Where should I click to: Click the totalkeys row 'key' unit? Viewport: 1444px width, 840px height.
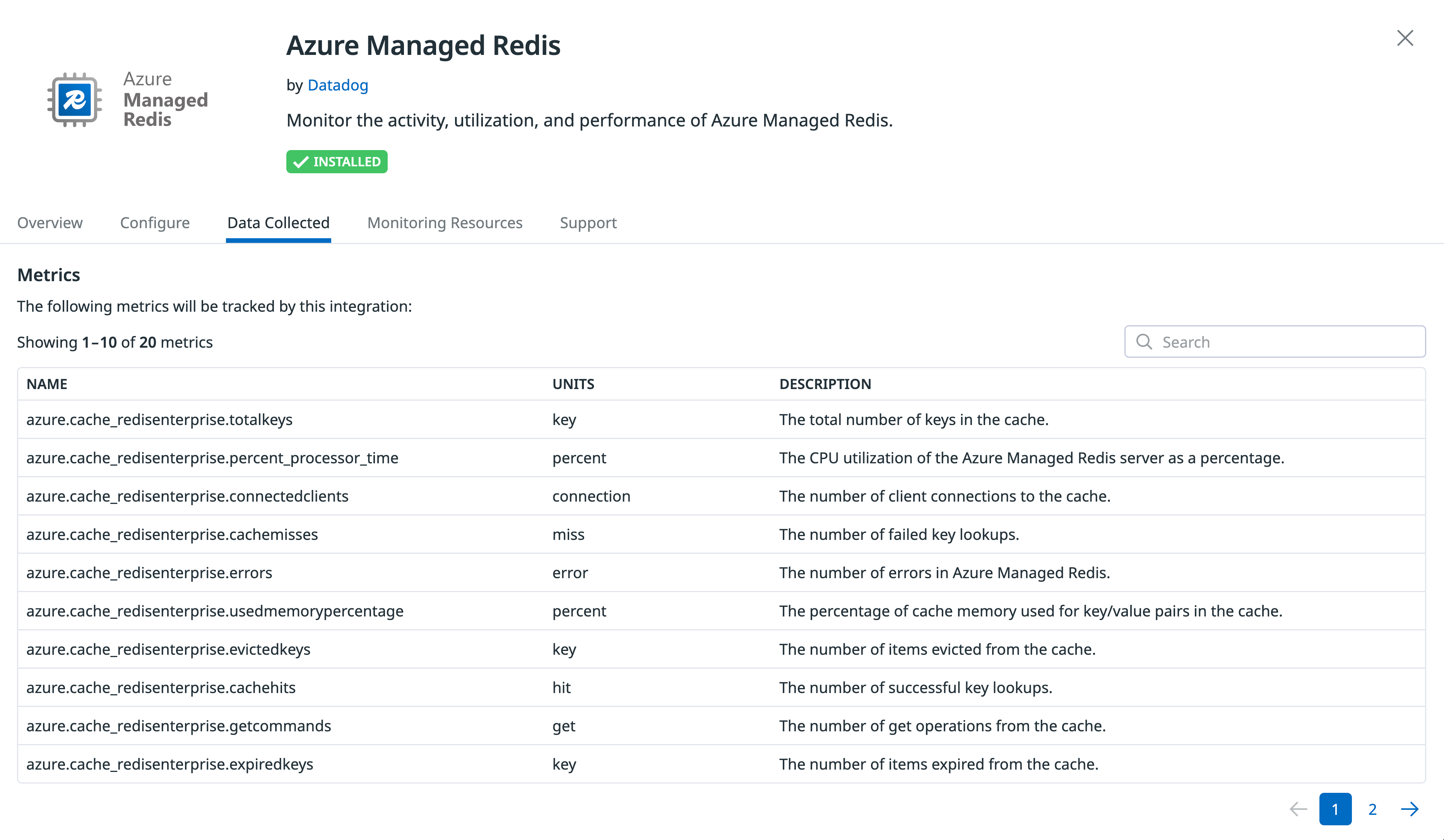pos(565,420)
